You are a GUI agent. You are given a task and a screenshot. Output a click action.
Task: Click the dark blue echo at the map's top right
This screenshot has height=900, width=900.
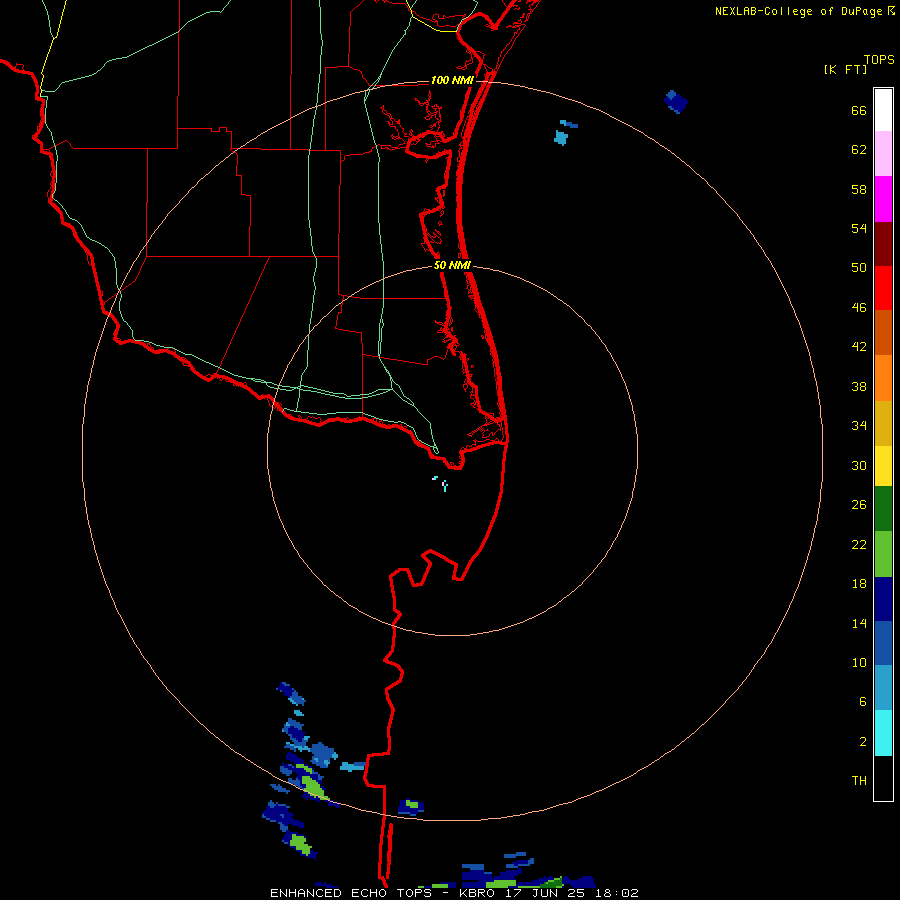676,102
